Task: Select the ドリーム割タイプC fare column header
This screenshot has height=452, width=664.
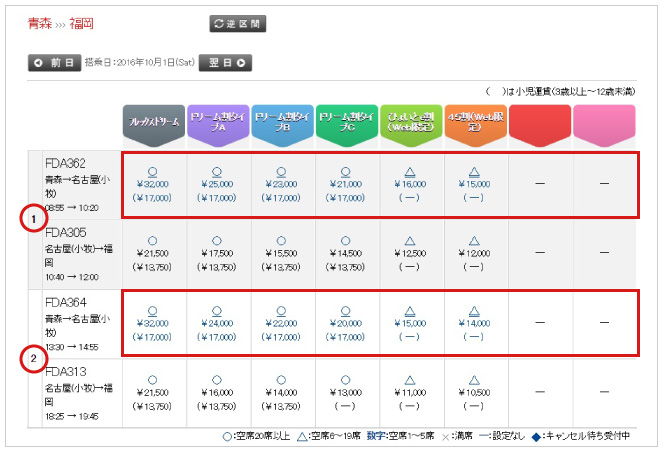Action: click(347, 126)
